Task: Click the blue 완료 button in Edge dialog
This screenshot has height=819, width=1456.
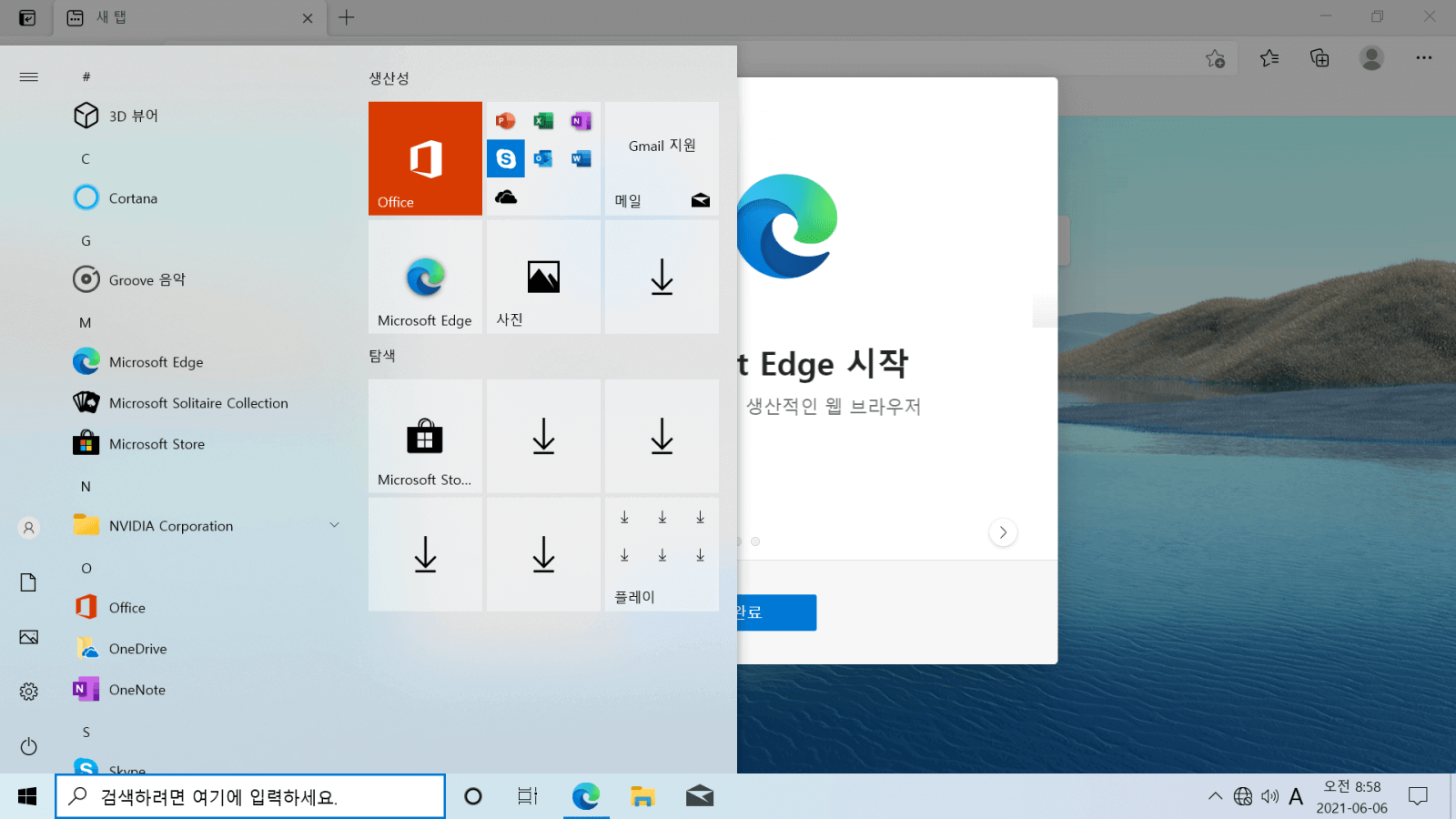Action: coord(776,612)
